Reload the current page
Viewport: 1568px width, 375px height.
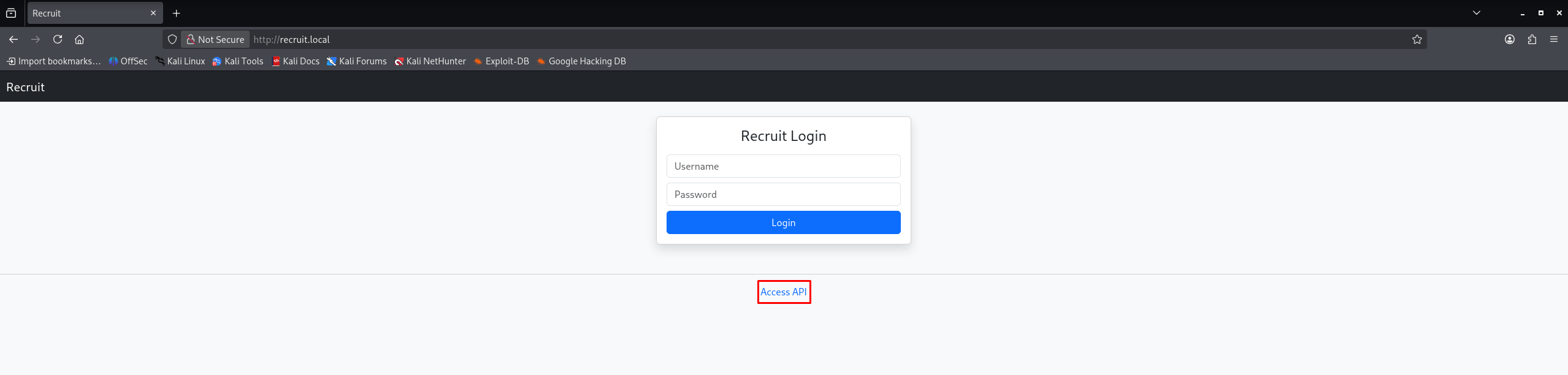[58, 39]
